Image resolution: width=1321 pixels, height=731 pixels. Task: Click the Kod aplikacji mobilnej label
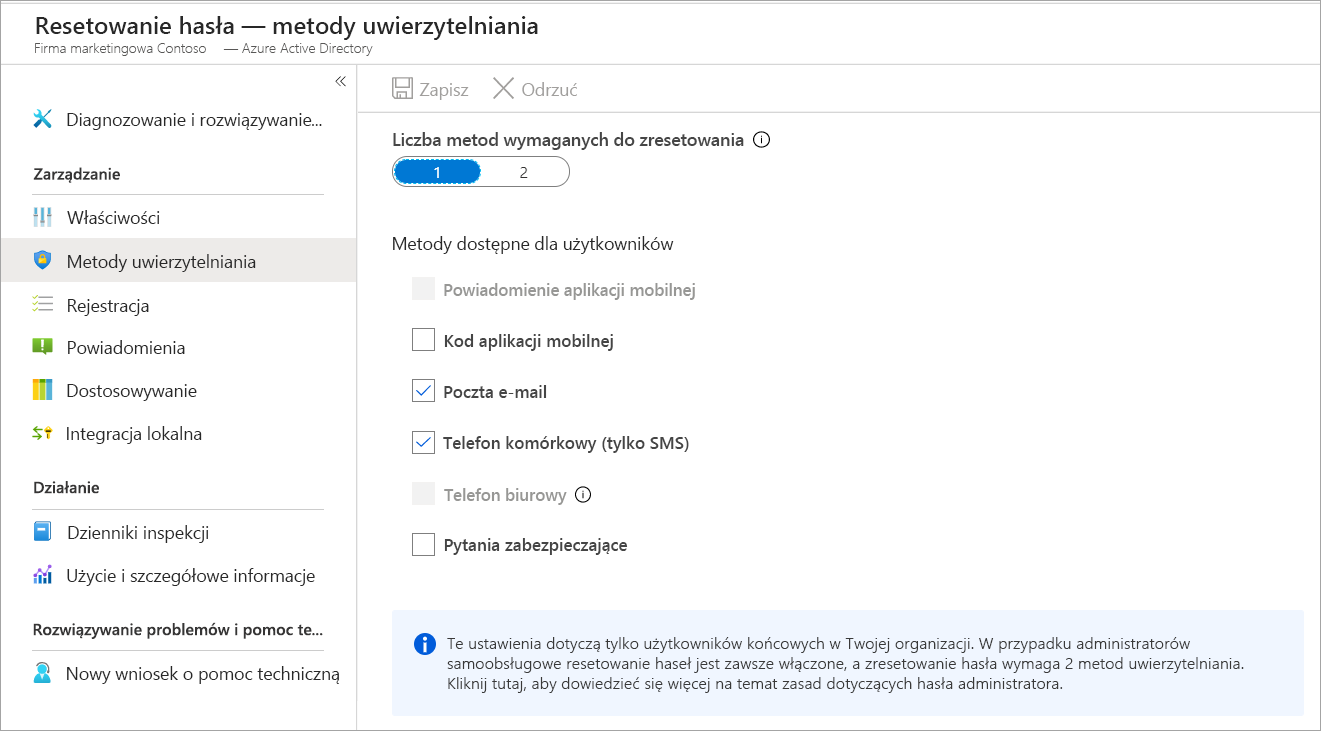[528, 341]
